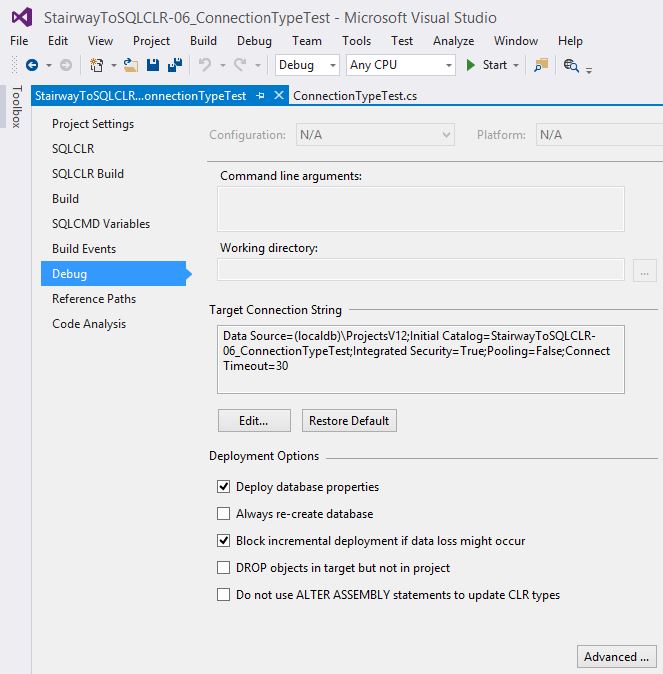663x674 pixels.
Task: Click the Save All icon
Action: (x=175, y=65)
